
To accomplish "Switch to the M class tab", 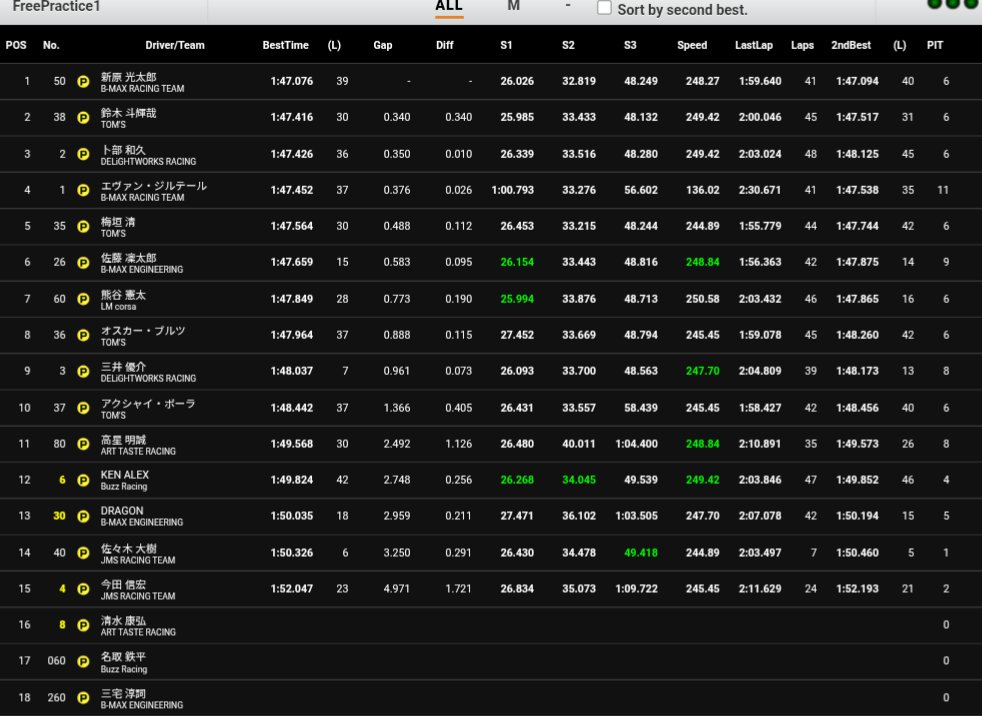I will pos(514,6).
